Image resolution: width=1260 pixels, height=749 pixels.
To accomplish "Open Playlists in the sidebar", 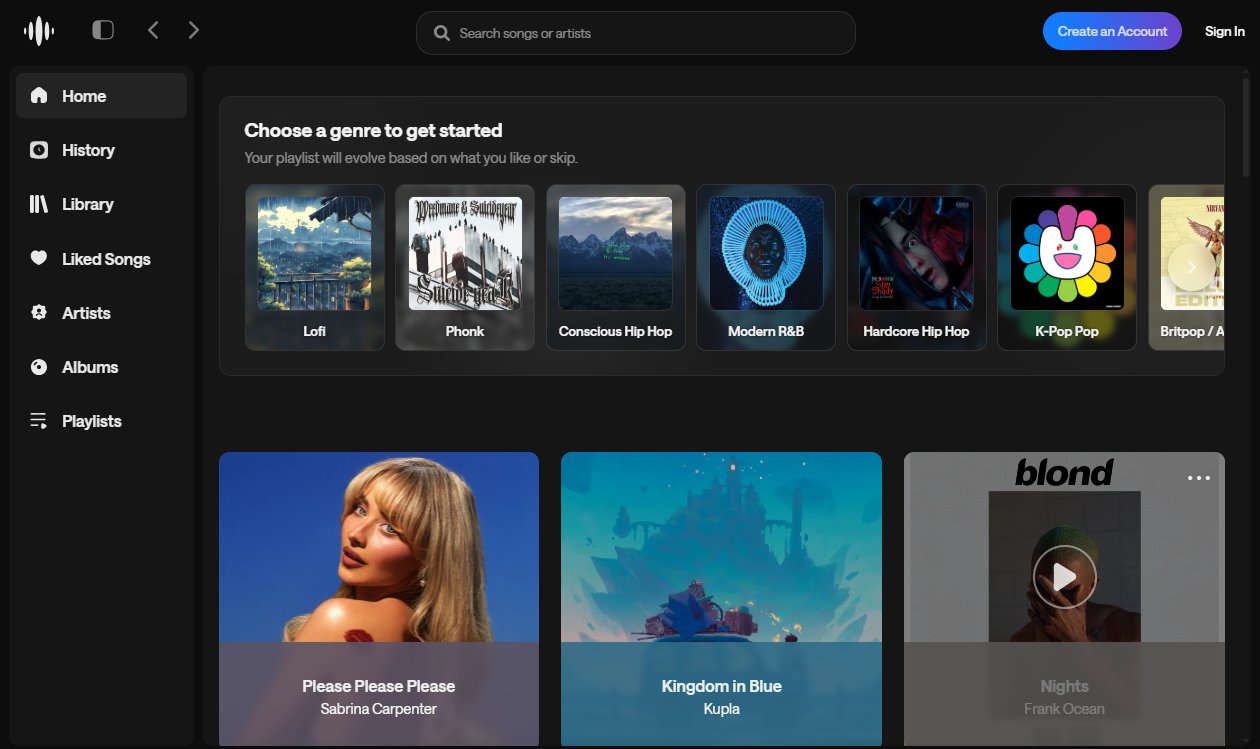I will 91,421.
